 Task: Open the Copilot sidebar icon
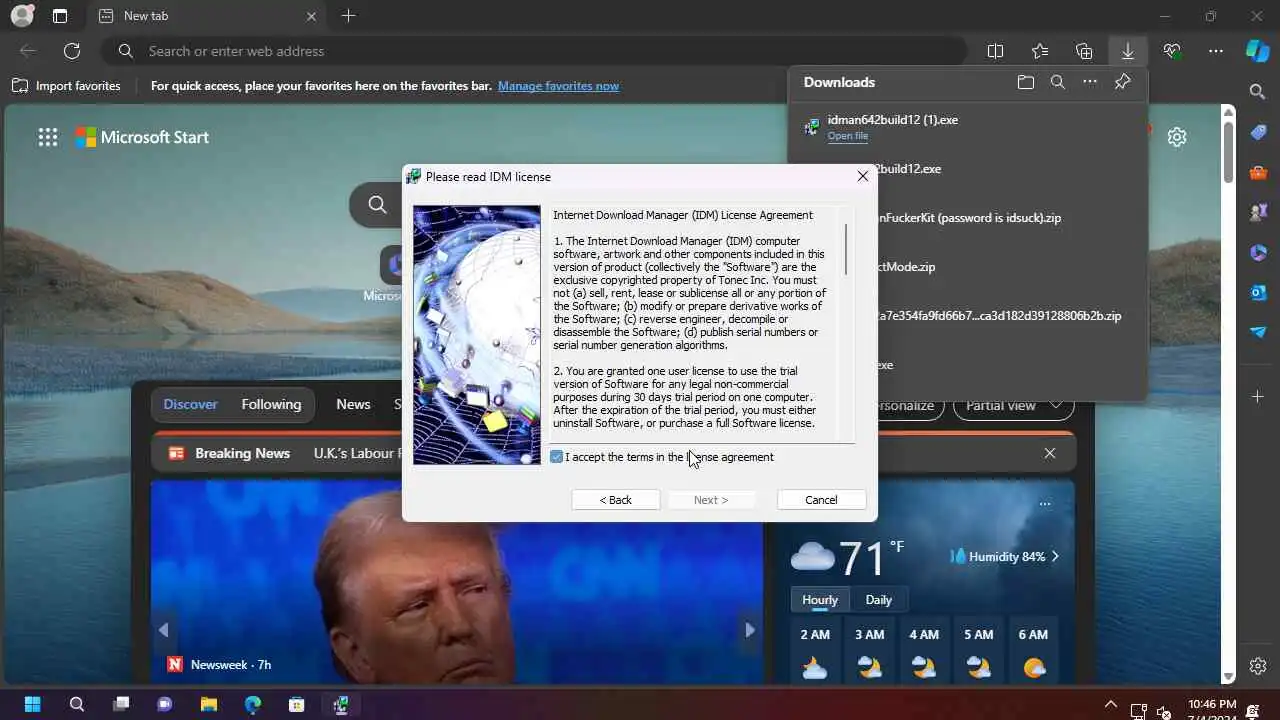1258,51
